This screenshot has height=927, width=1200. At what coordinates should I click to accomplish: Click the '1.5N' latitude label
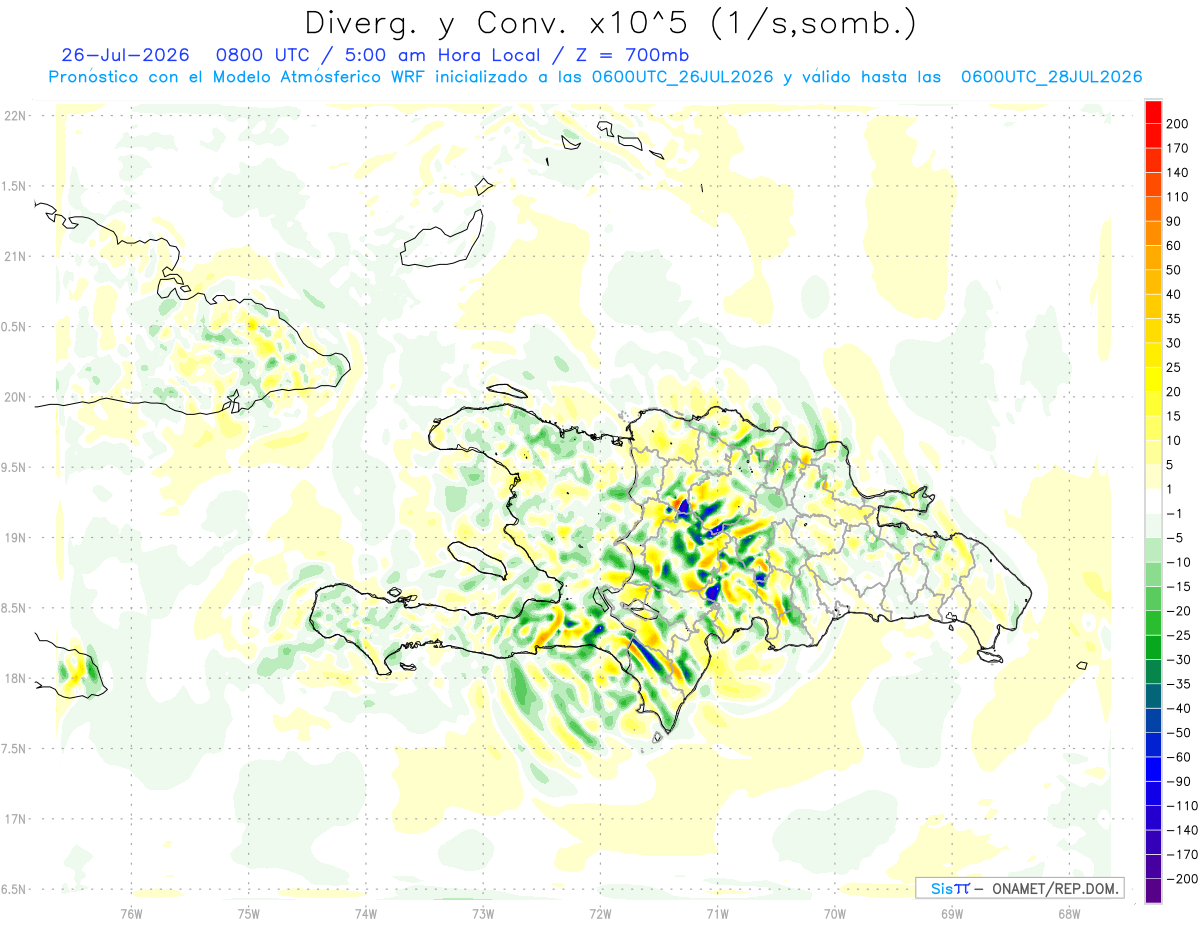(x=14, y=186)
